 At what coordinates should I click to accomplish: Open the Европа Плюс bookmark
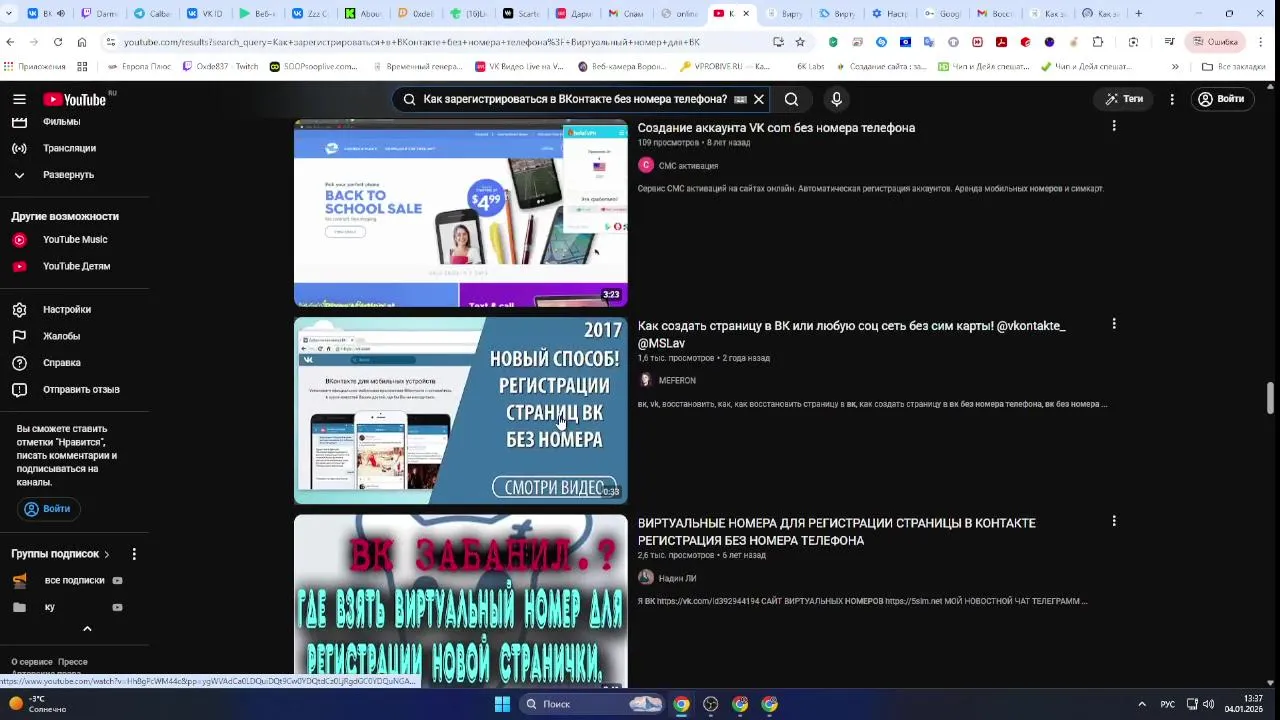coord(138,67)
